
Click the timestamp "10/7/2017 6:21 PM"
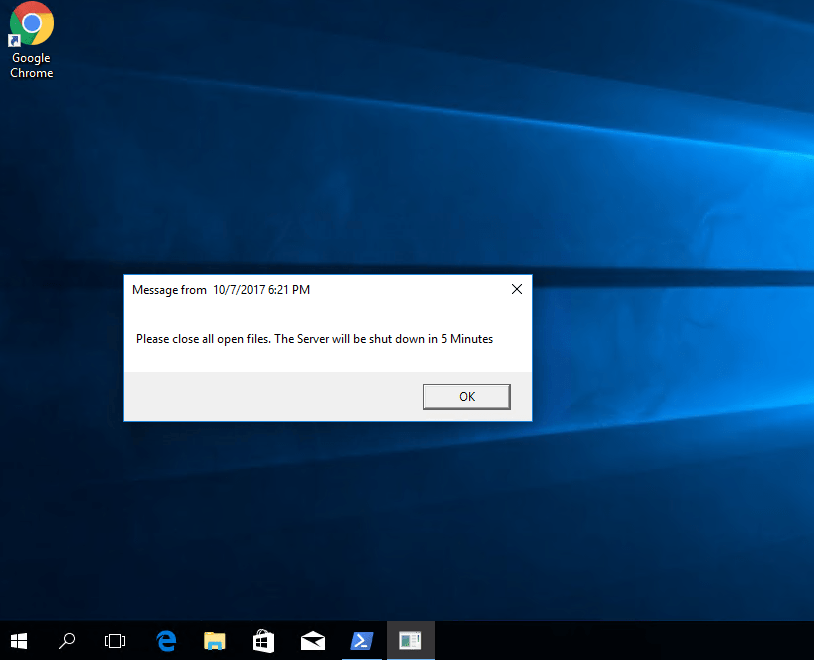click(x=261, y=289)
